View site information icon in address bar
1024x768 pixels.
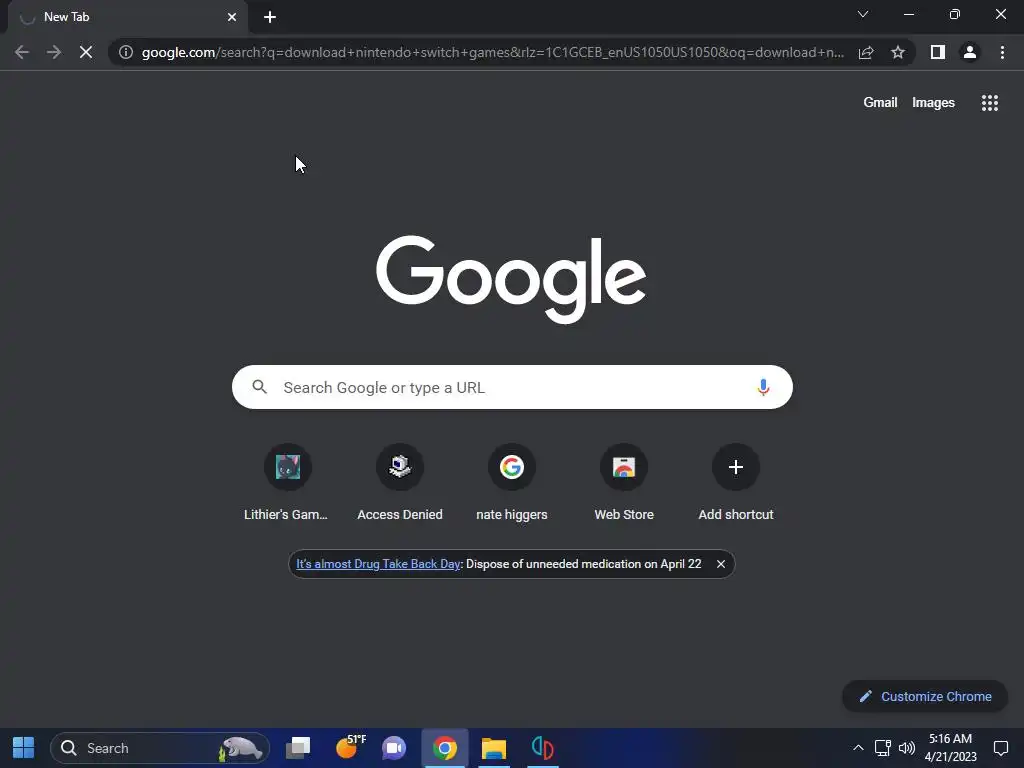tap(126, 52)
